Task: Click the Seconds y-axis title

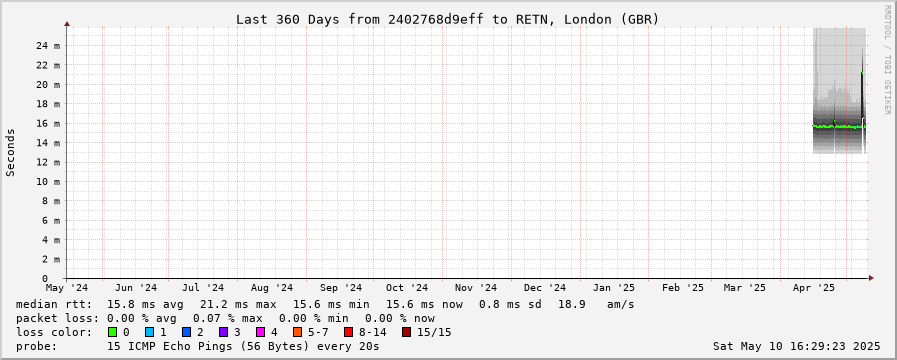Action: pos(10,152)
